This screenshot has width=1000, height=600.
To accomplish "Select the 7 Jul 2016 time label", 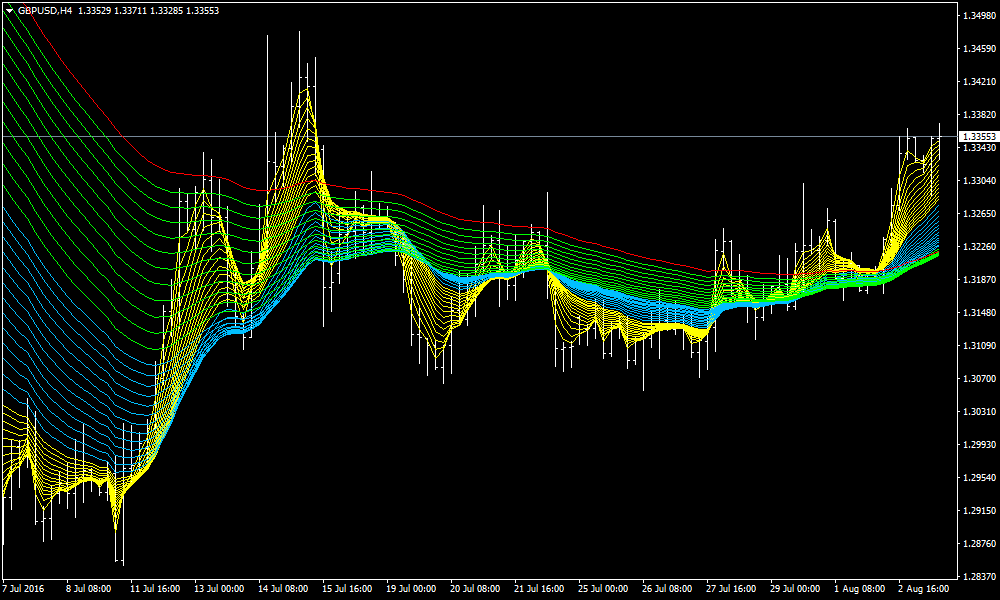I will 25,589.
